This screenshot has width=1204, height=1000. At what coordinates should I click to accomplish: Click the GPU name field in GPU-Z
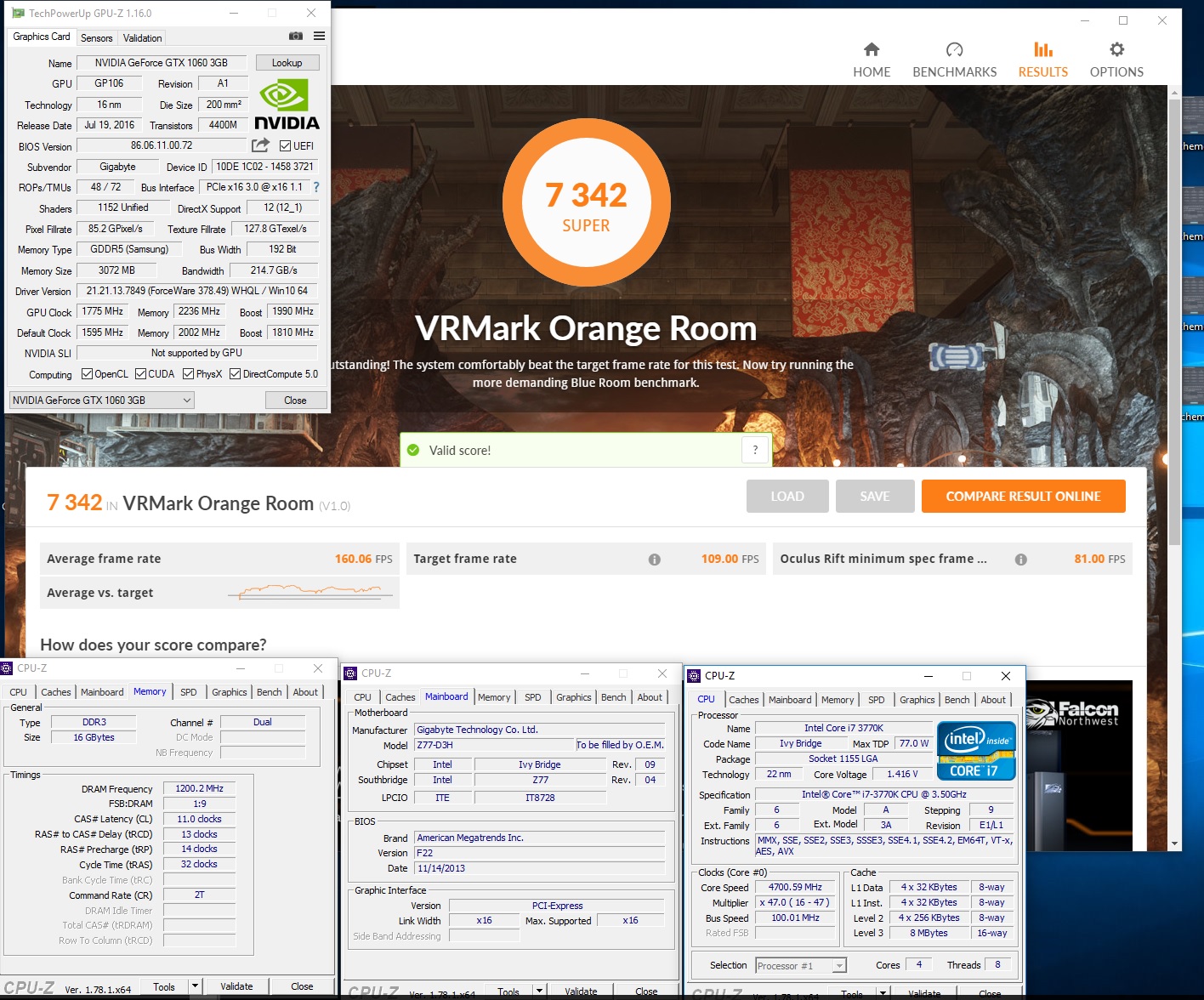[161, 63]
